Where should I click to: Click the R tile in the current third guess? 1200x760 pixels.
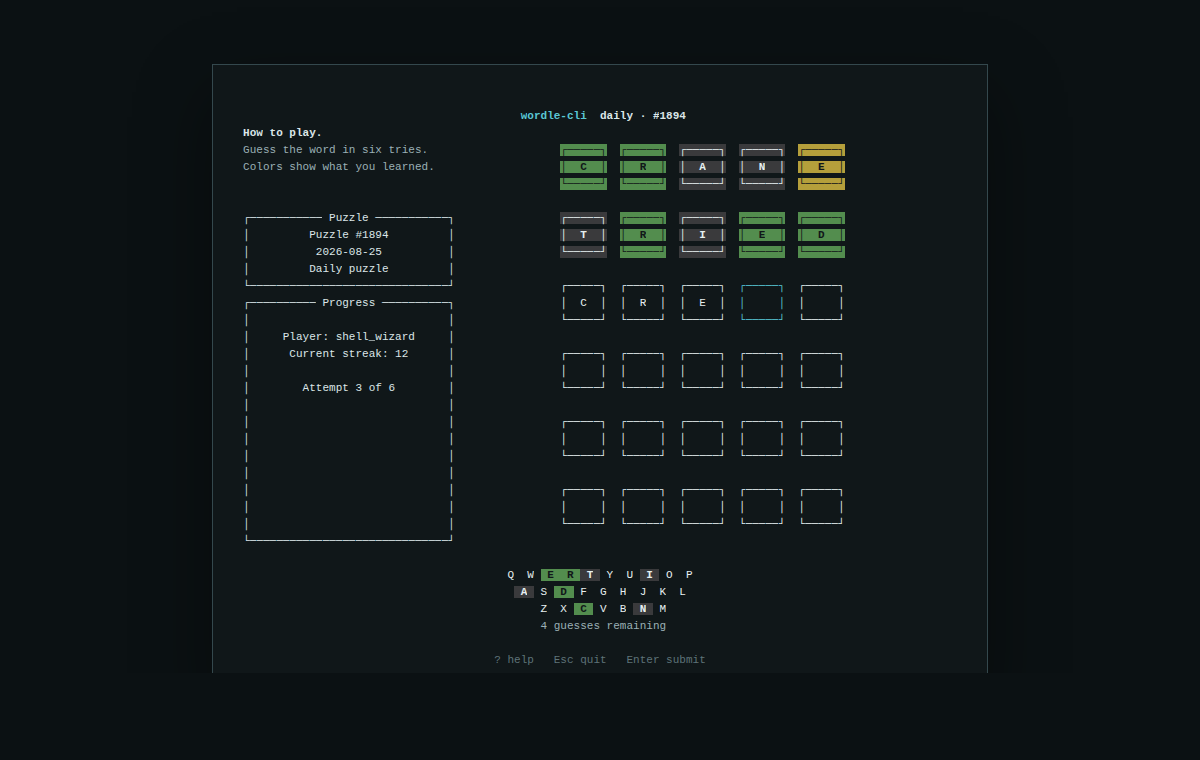coord(643,303)
